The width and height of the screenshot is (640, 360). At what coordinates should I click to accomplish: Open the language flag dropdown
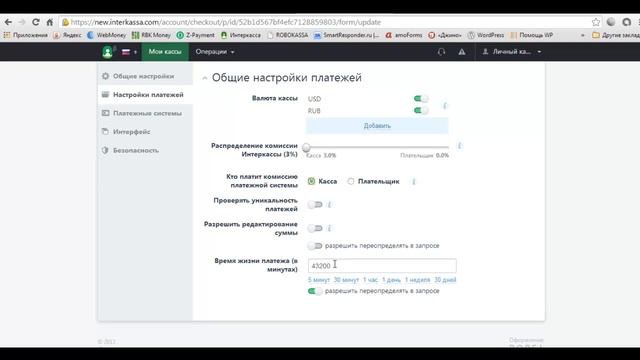click(129, 52)
